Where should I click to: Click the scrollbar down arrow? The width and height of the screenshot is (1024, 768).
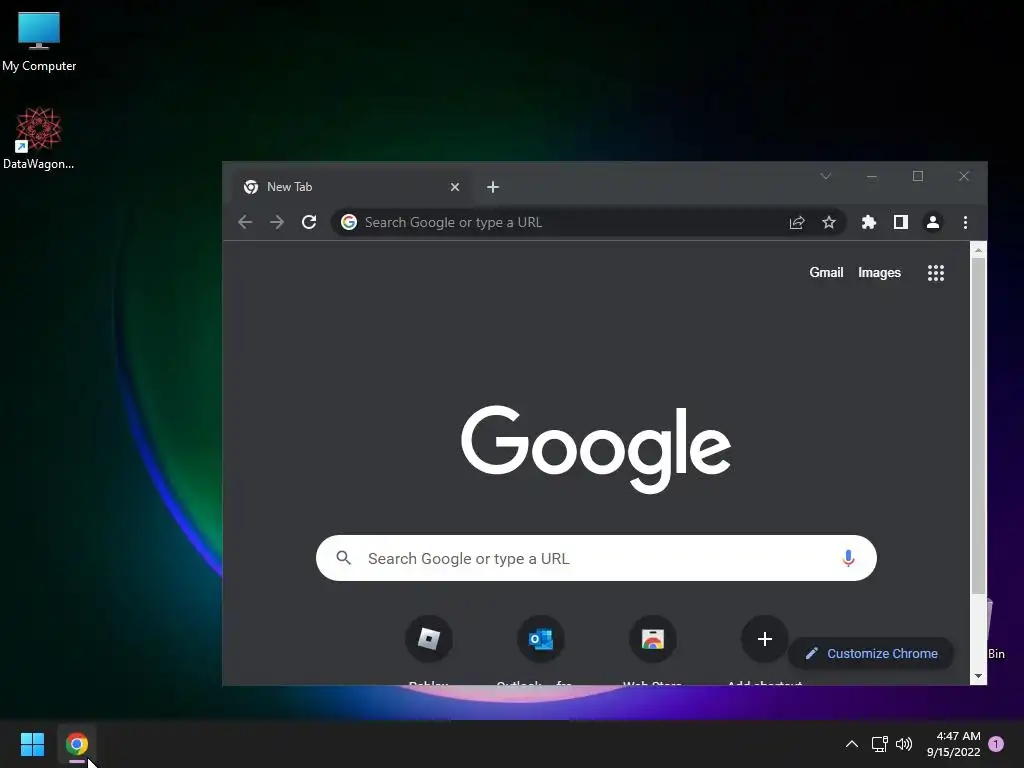[x=978, y=677]
